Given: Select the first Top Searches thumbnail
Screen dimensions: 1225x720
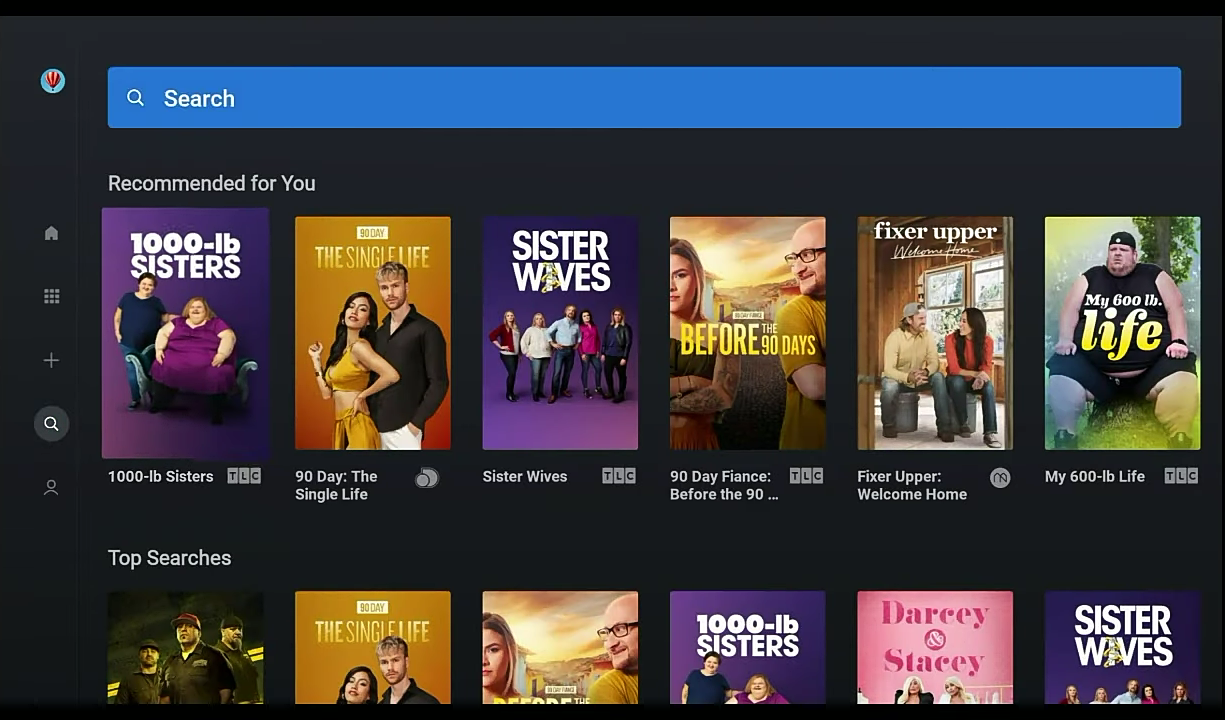Looking at the screenshot, I should [x=185, y=647].
